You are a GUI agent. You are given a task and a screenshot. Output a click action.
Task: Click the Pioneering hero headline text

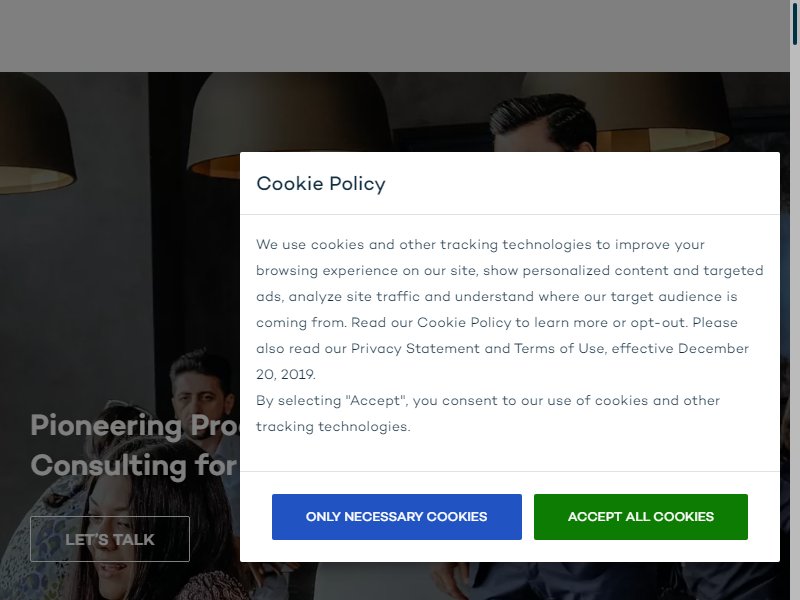[135, 426]
